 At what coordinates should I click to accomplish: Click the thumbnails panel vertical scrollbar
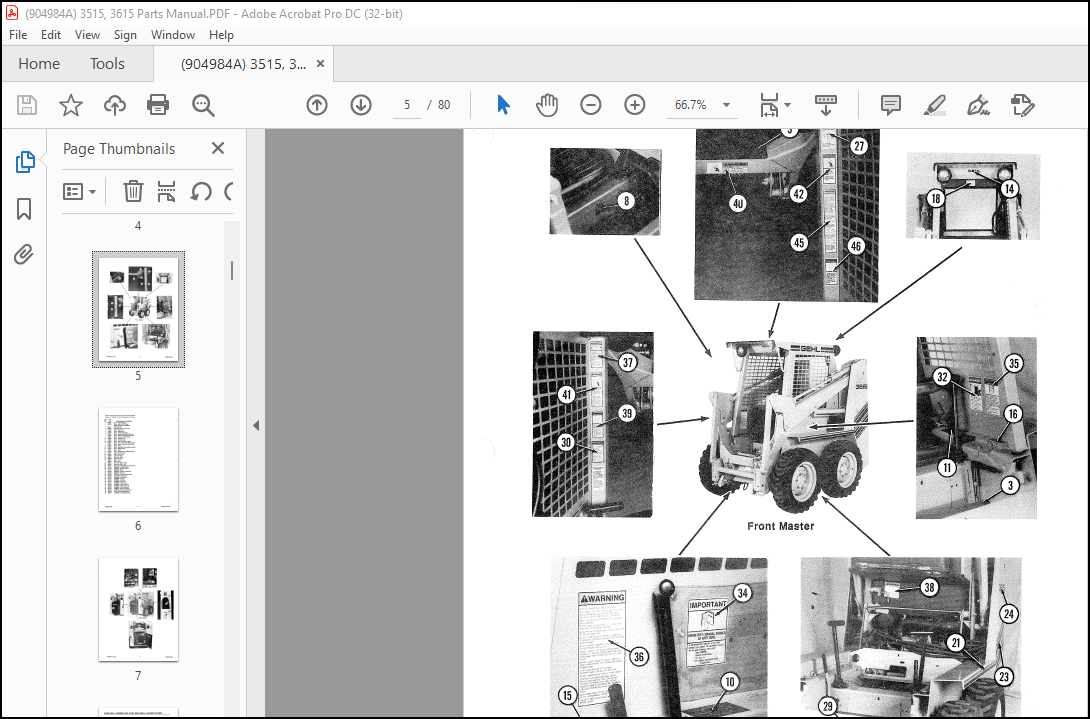(x=232, y=270)
